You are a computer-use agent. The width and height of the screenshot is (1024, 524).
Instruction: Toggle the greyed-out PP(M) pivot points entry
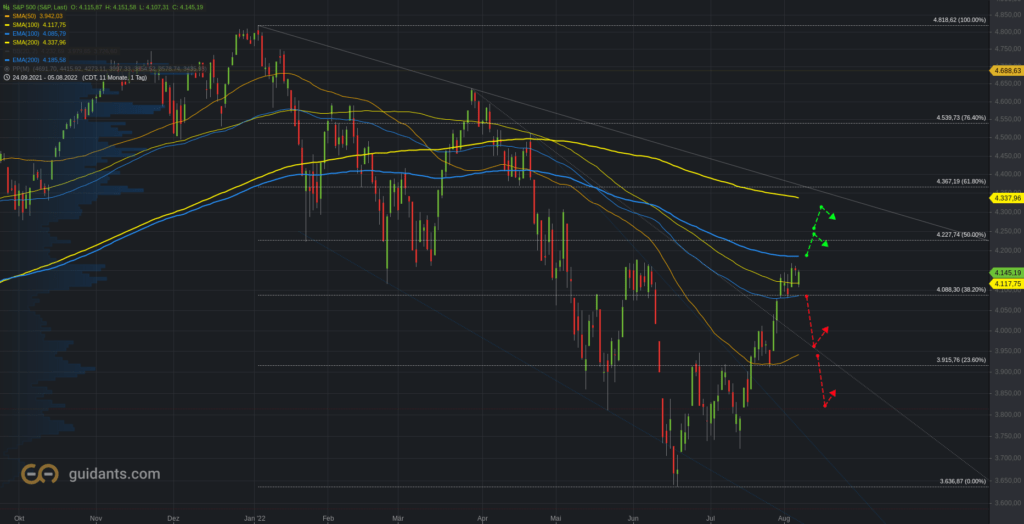coord(104,68)
